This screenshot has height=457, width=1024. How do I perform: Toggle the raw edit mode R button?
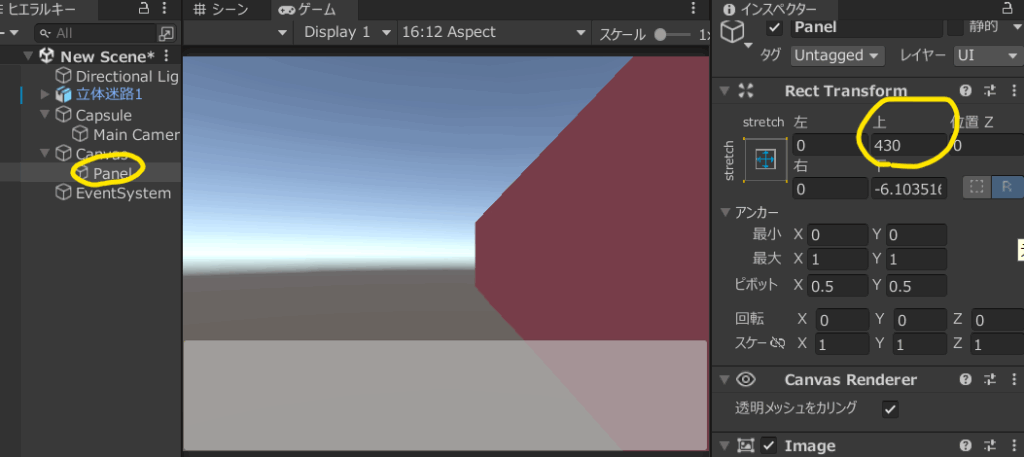click(x=1006, y=187)
